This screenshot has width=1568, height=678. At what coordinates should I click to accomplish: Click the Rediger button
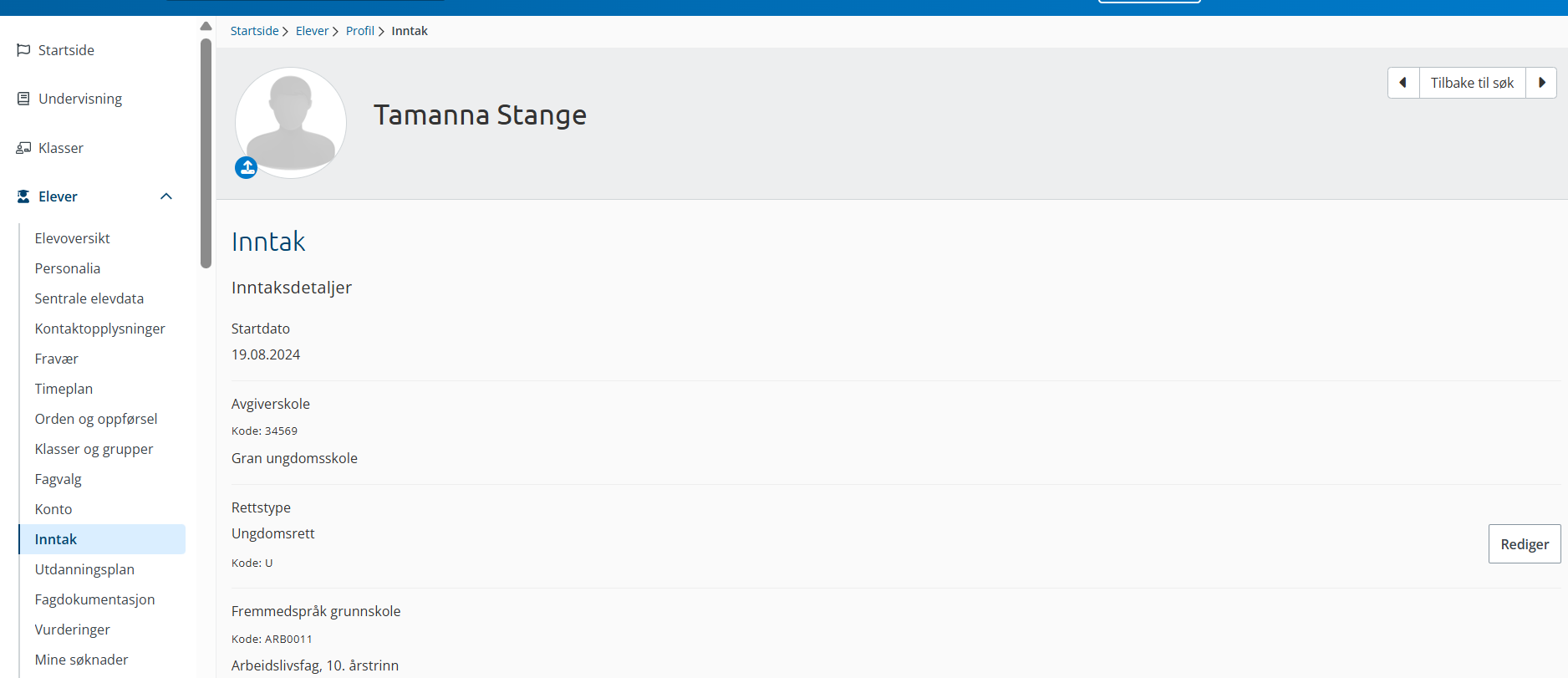coord(1525,544)
